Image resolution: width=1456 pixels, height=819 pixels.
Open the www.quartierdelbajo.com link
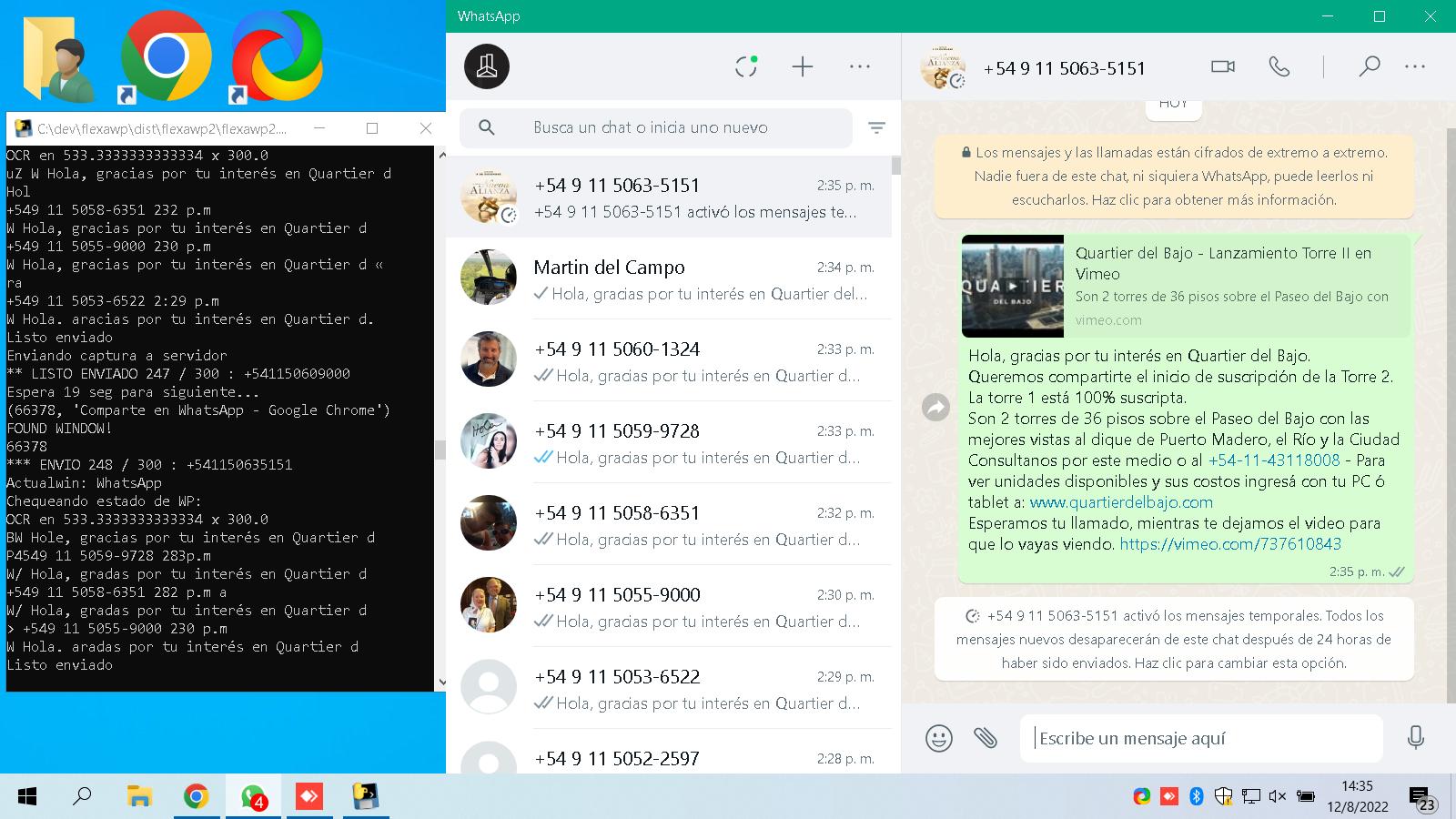(1121, 502)
